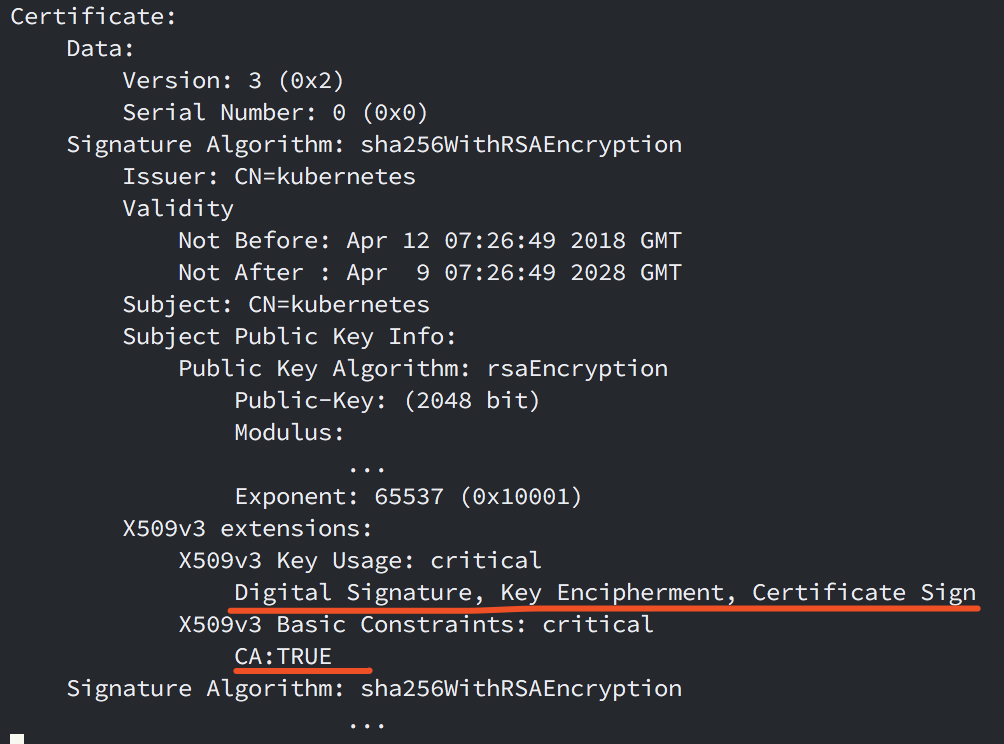Click the "Validity" label

178,208
